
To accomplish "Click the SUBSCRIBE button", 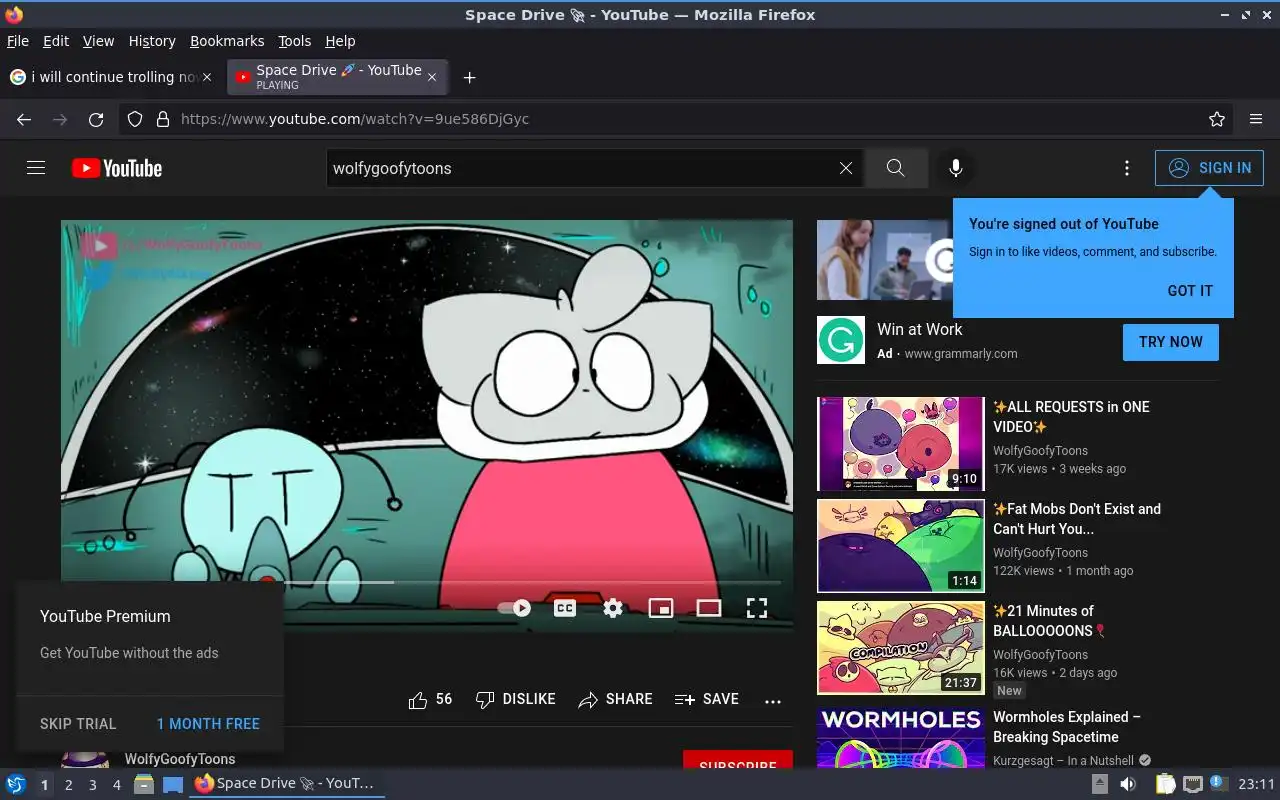I will [x=738, y=760].
